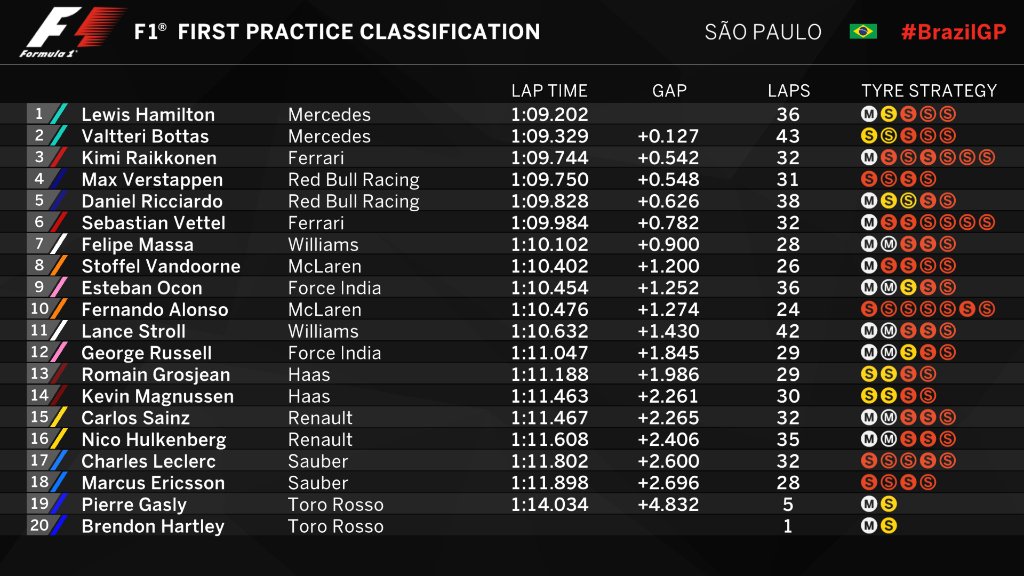
Task: Click Ferrari red stripe next to Kimi Raikkonen
Action: (x=59, y=157)
